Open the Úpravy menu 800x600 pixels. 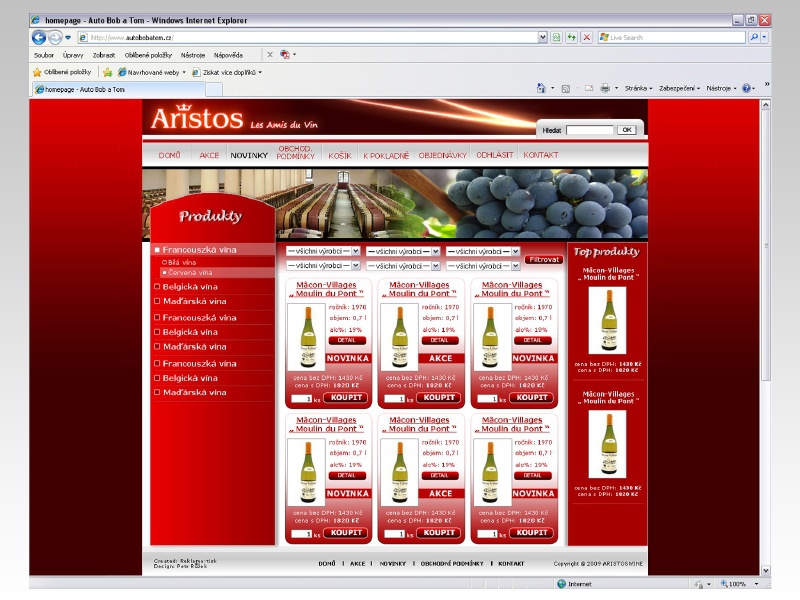(x=73, y=55)
